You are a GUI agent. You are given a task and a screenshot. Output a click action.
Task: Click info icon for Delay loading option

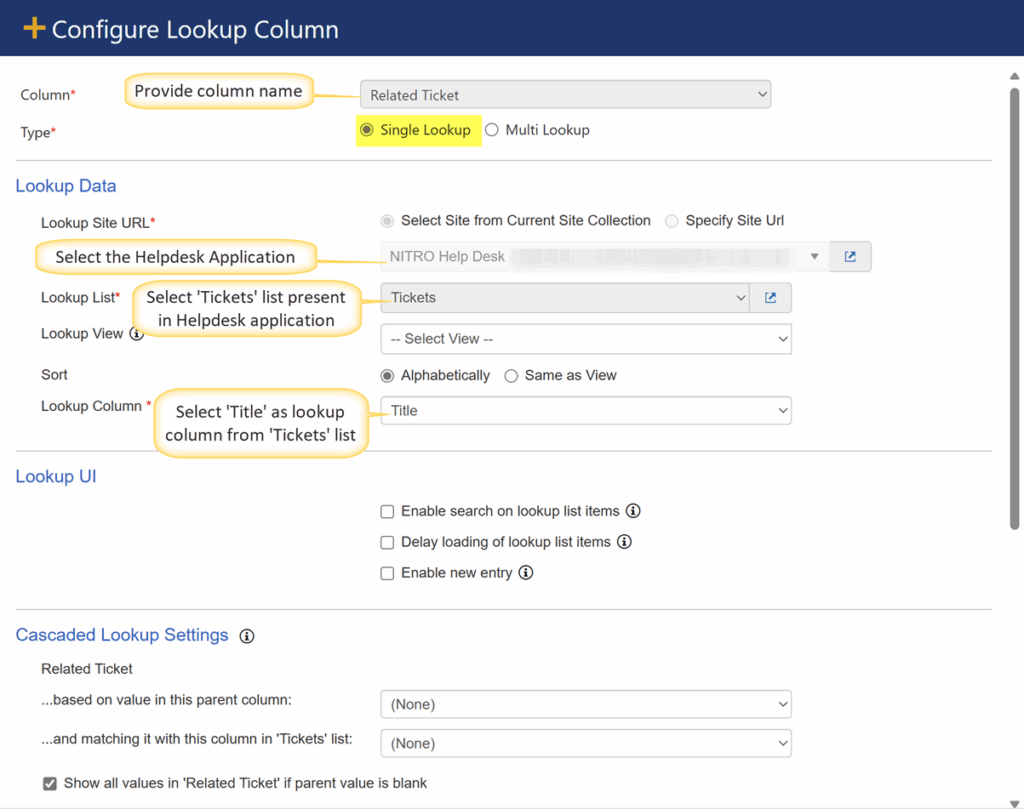(x=624, y=542)
